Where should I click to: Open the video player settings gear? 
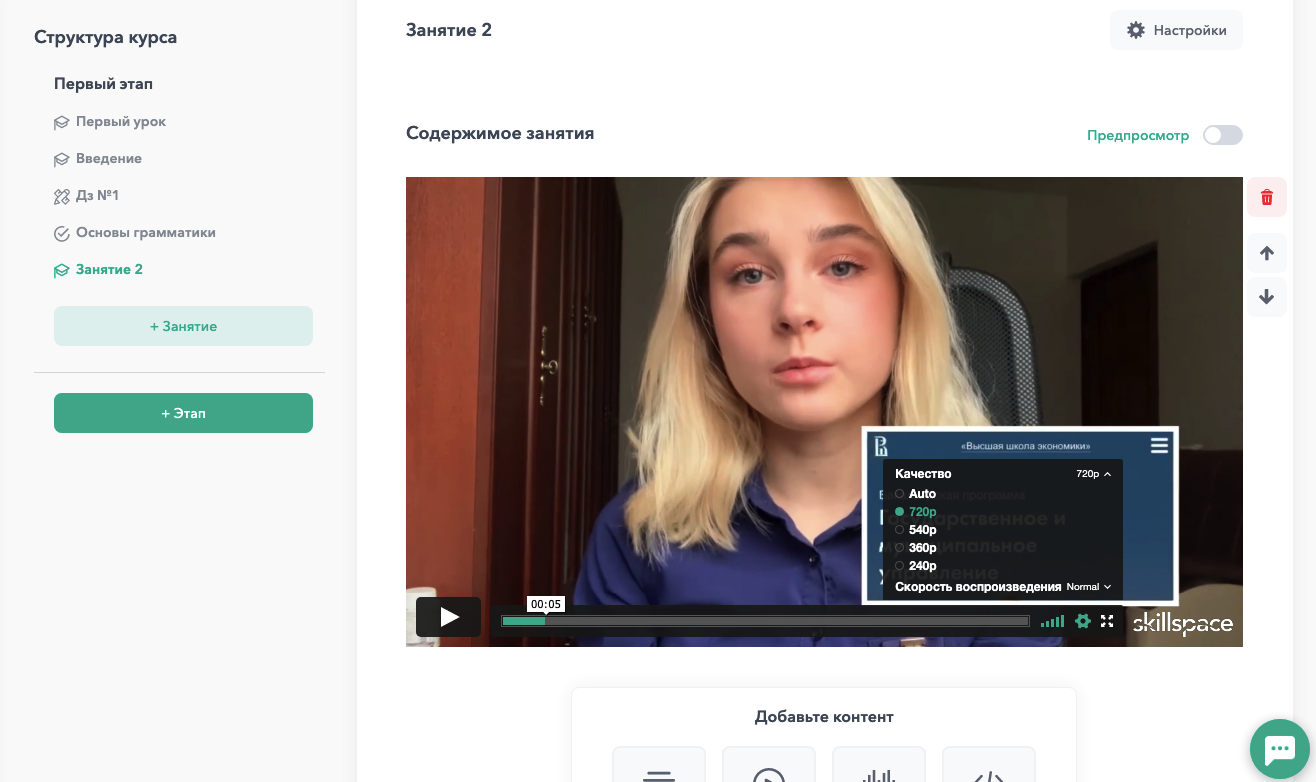pyautogui.click(x=1082, y=621)
